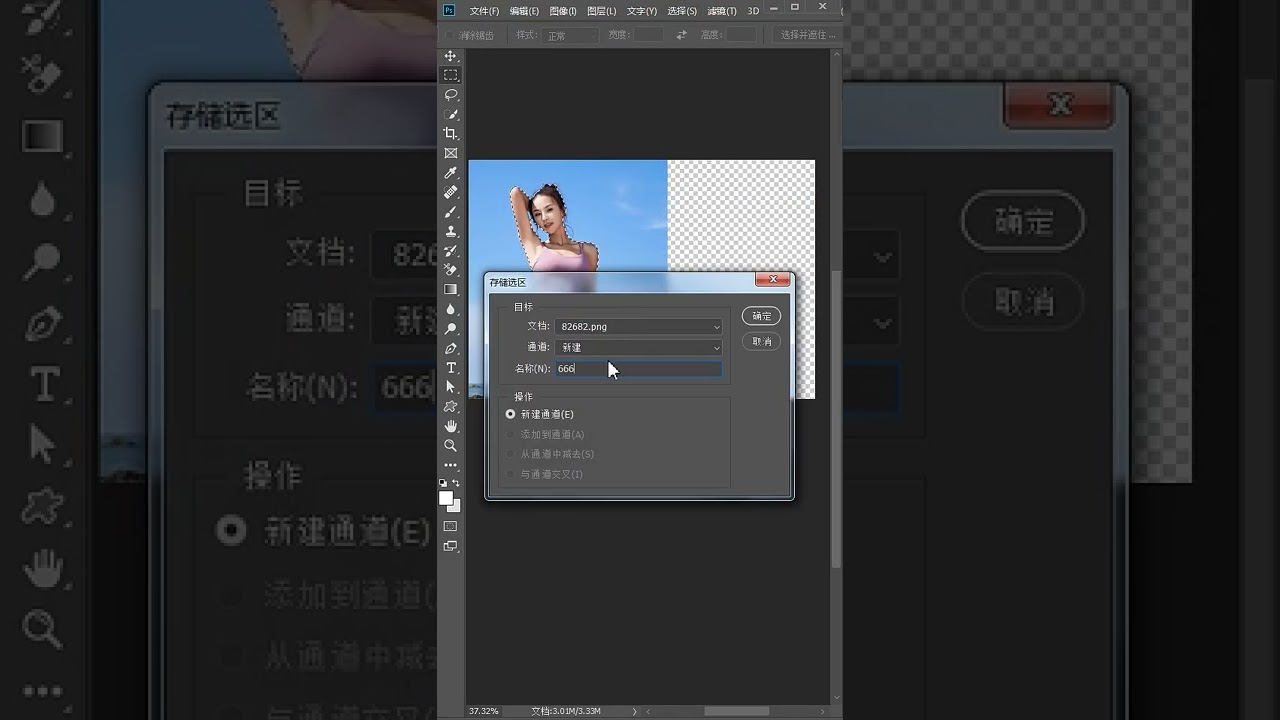
Task: Click the background color swatch
Action: click(455, 506)
